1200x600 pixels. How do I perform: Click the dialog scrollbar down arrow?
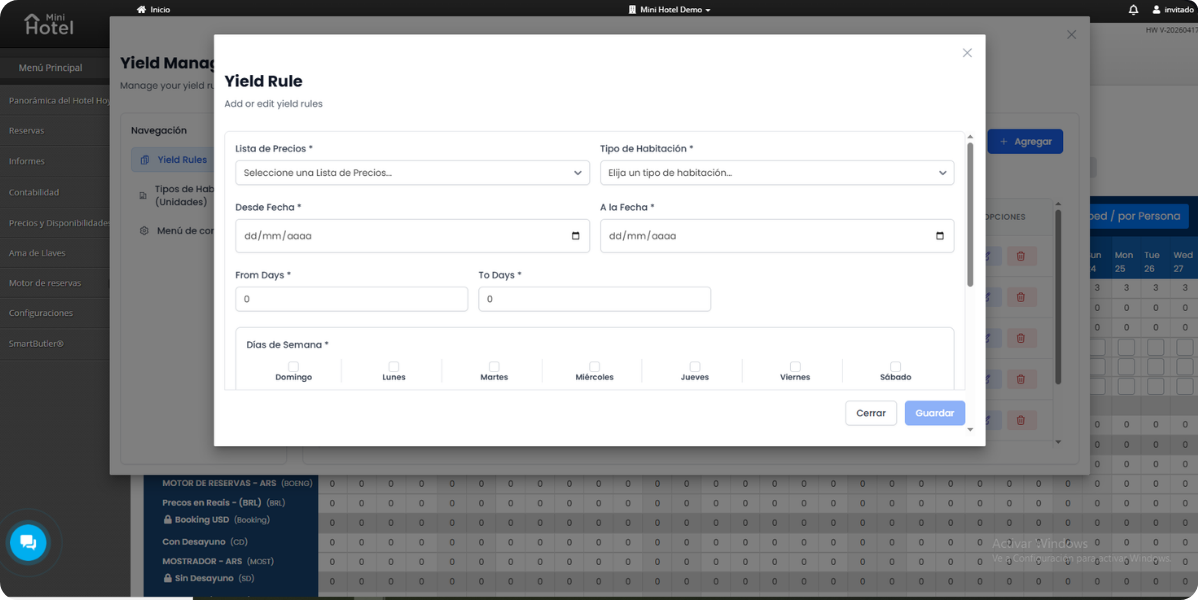click(x=970, y=429)
